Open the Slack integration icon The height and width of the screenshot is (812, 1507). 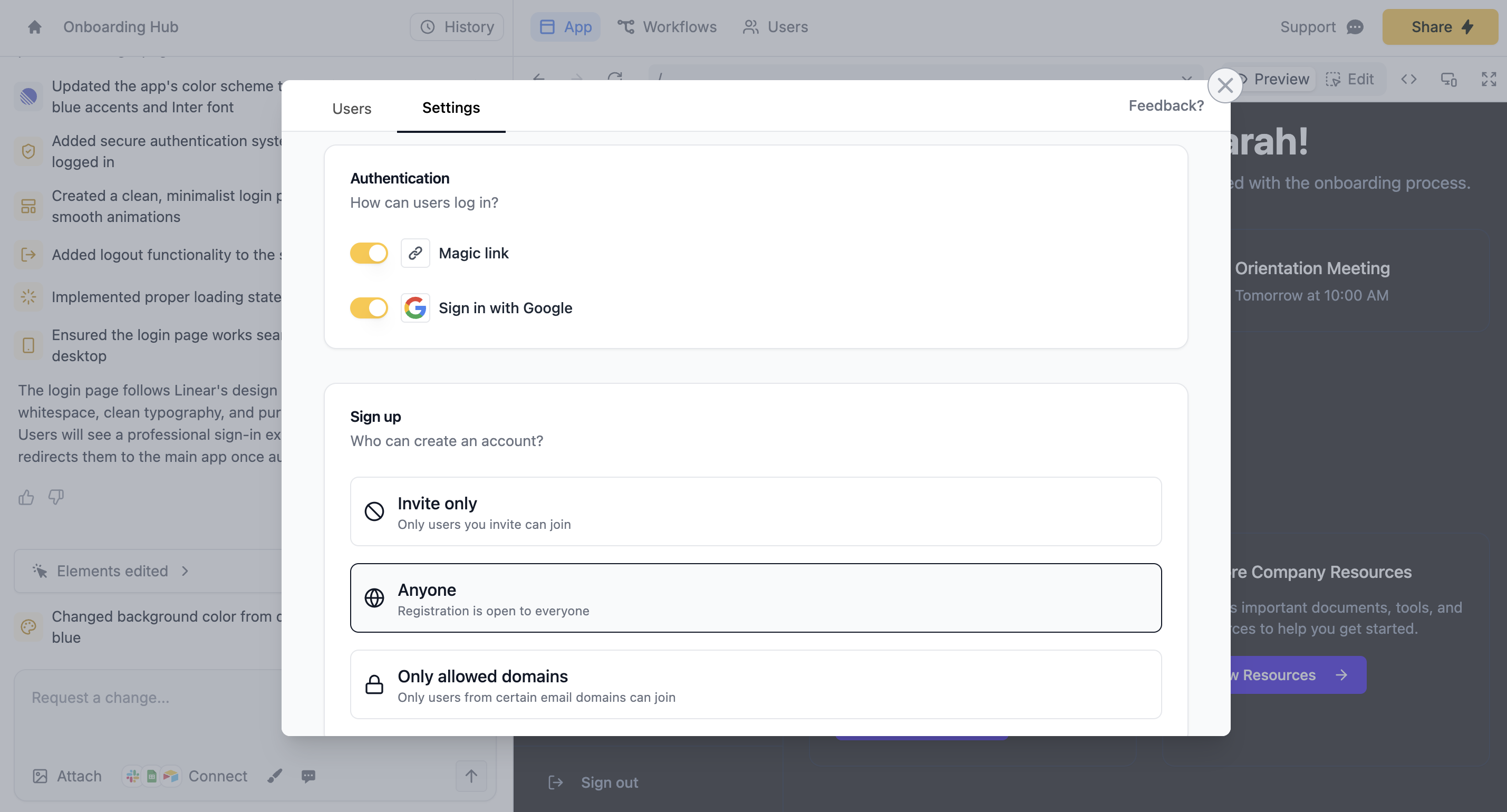pyautogui.click(x=132, y=776)
